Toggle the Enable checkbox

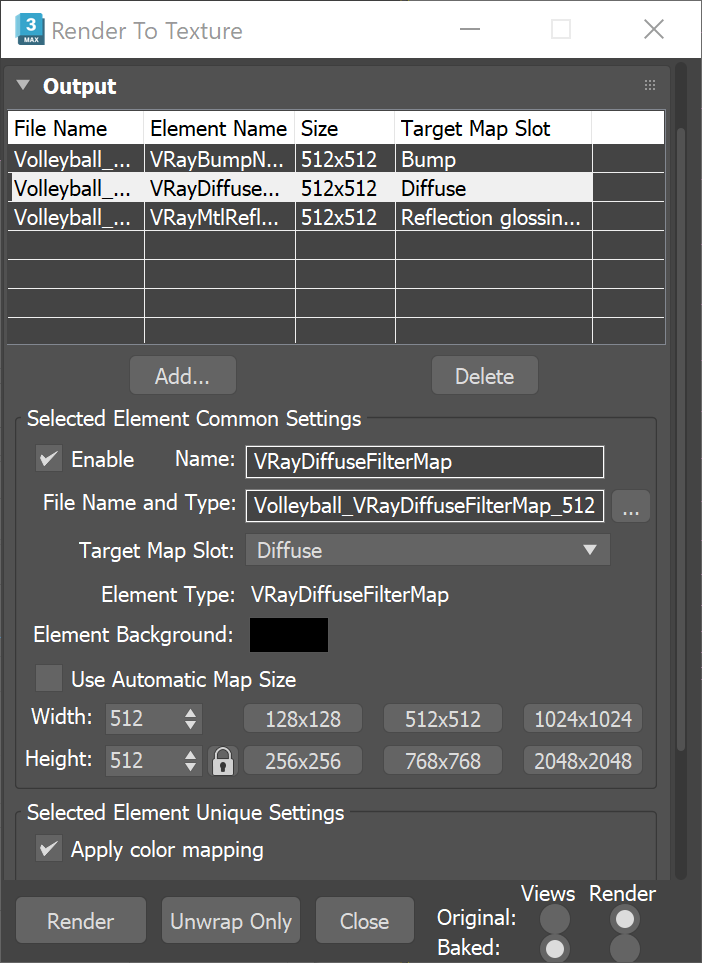point(49,459)
